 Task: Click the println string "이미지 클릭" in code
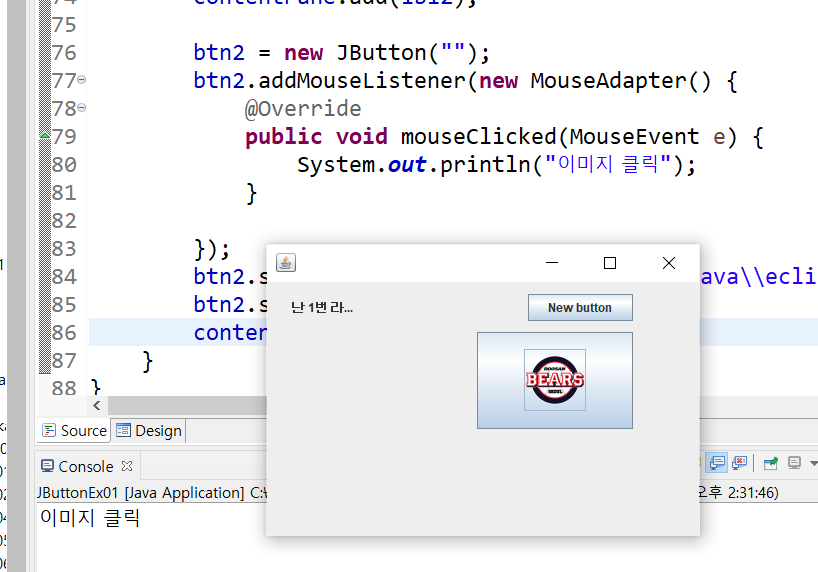[608, 164]
